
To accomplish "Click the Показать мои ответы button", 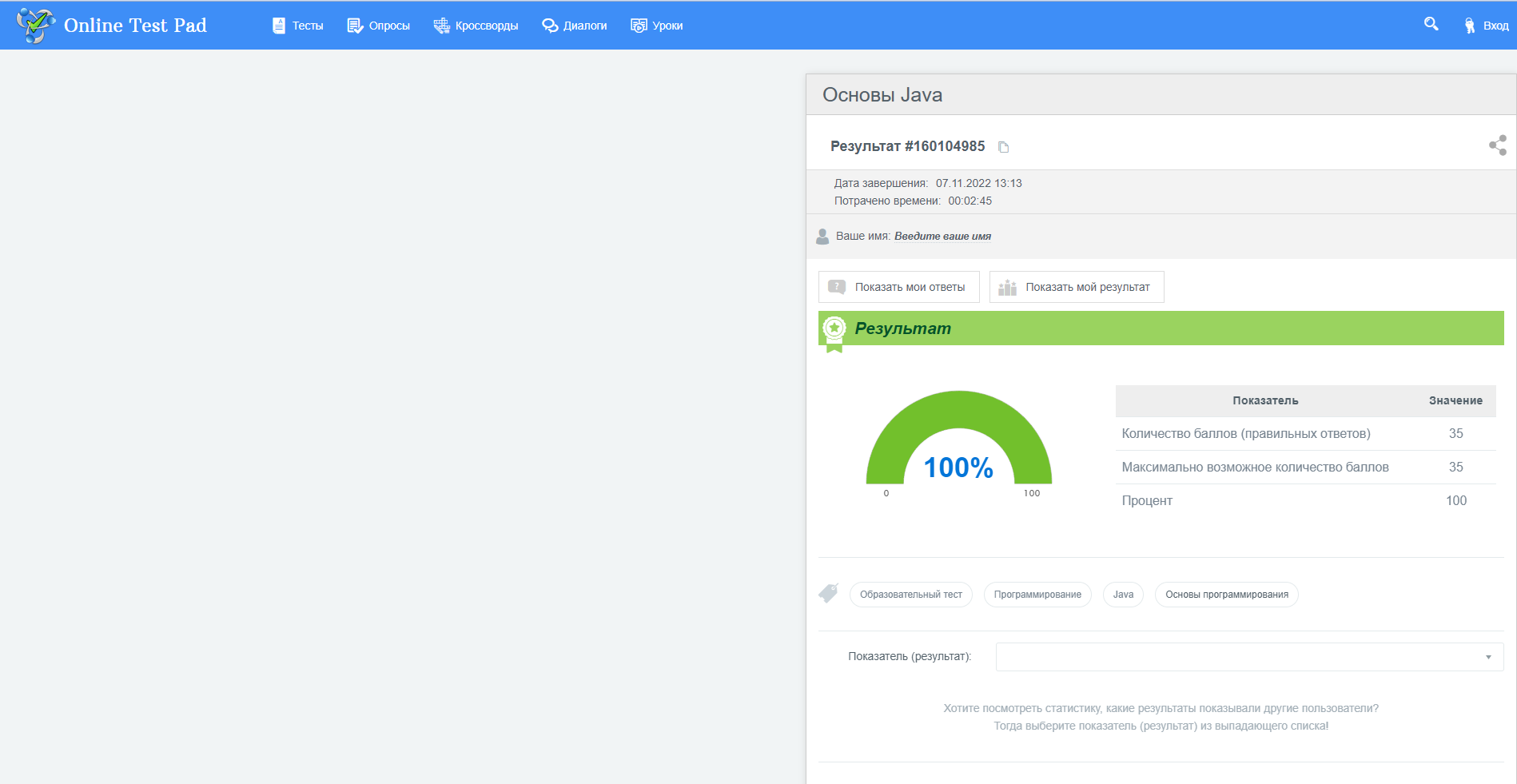I will 899,287.
